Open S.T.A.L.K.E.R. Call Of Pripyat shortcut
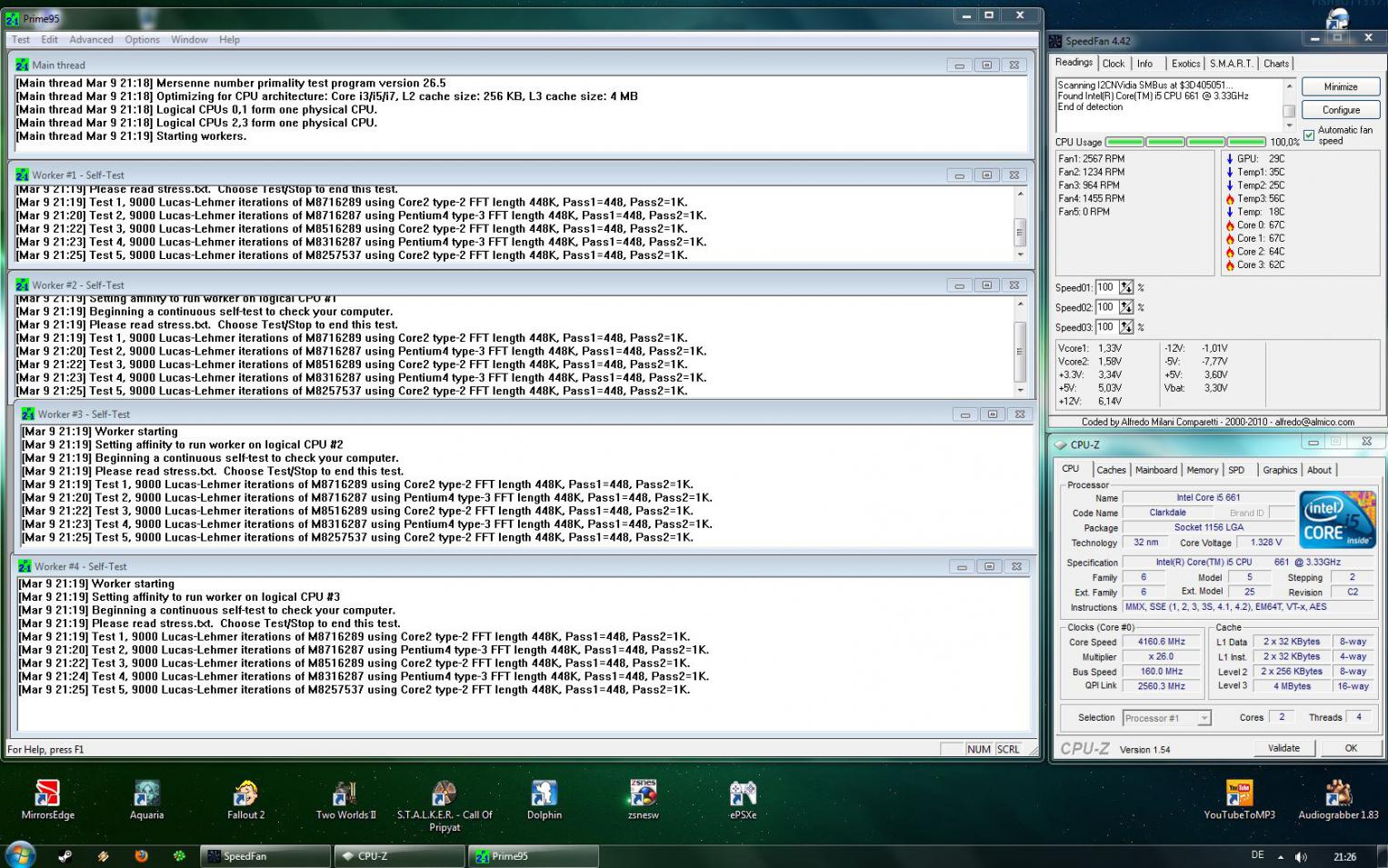 [444, 805]
